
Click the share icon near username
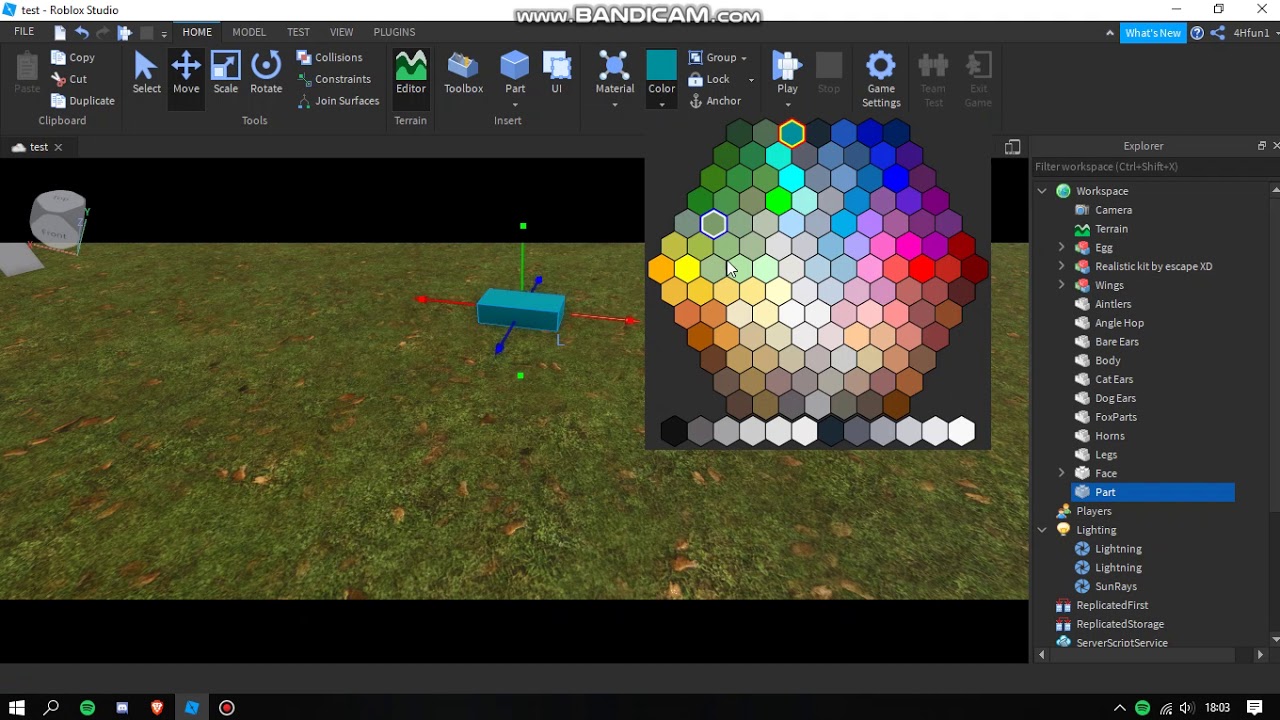click(x=1217, y=33)
